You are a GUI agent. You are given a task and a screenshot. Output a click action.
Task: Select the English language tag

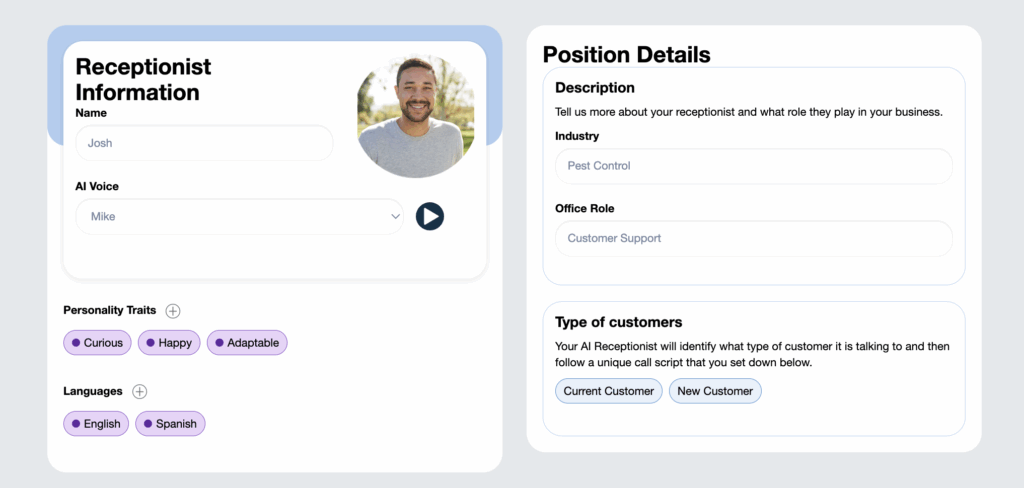96,423
